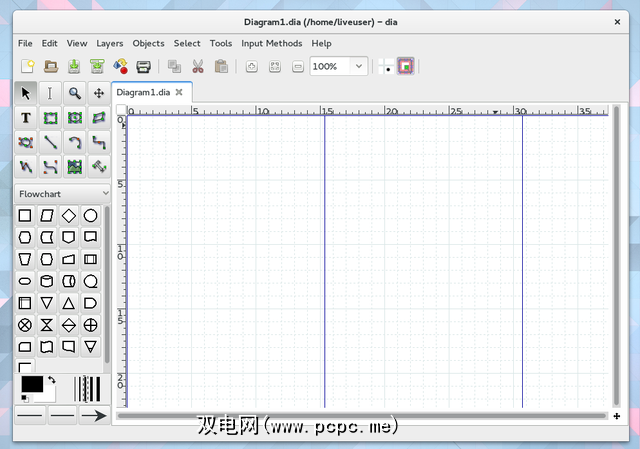Select the Outline tool
640x449 pixels.
pyautogui.click(x=99, y=167)
